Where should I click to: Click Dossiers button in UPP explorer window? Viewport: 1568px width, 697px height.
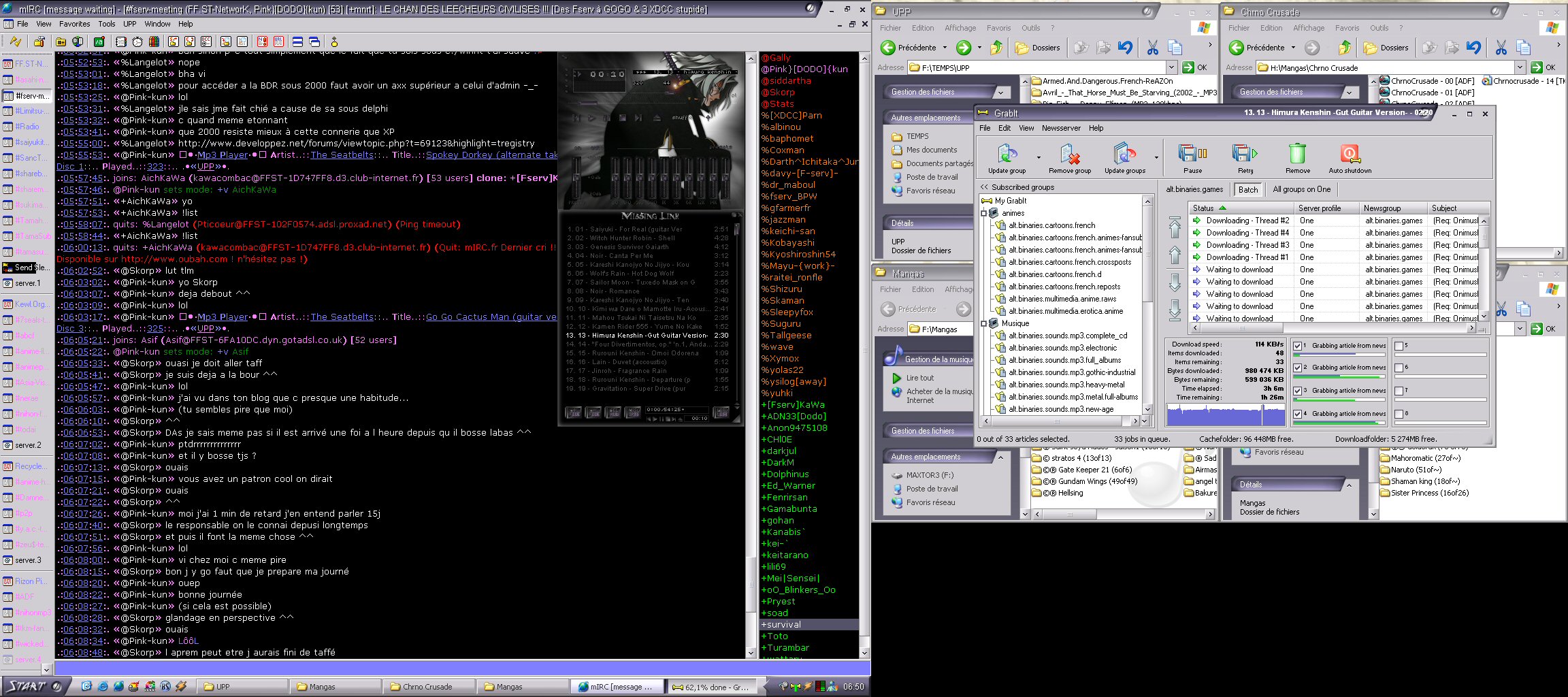coord(1038,48)
